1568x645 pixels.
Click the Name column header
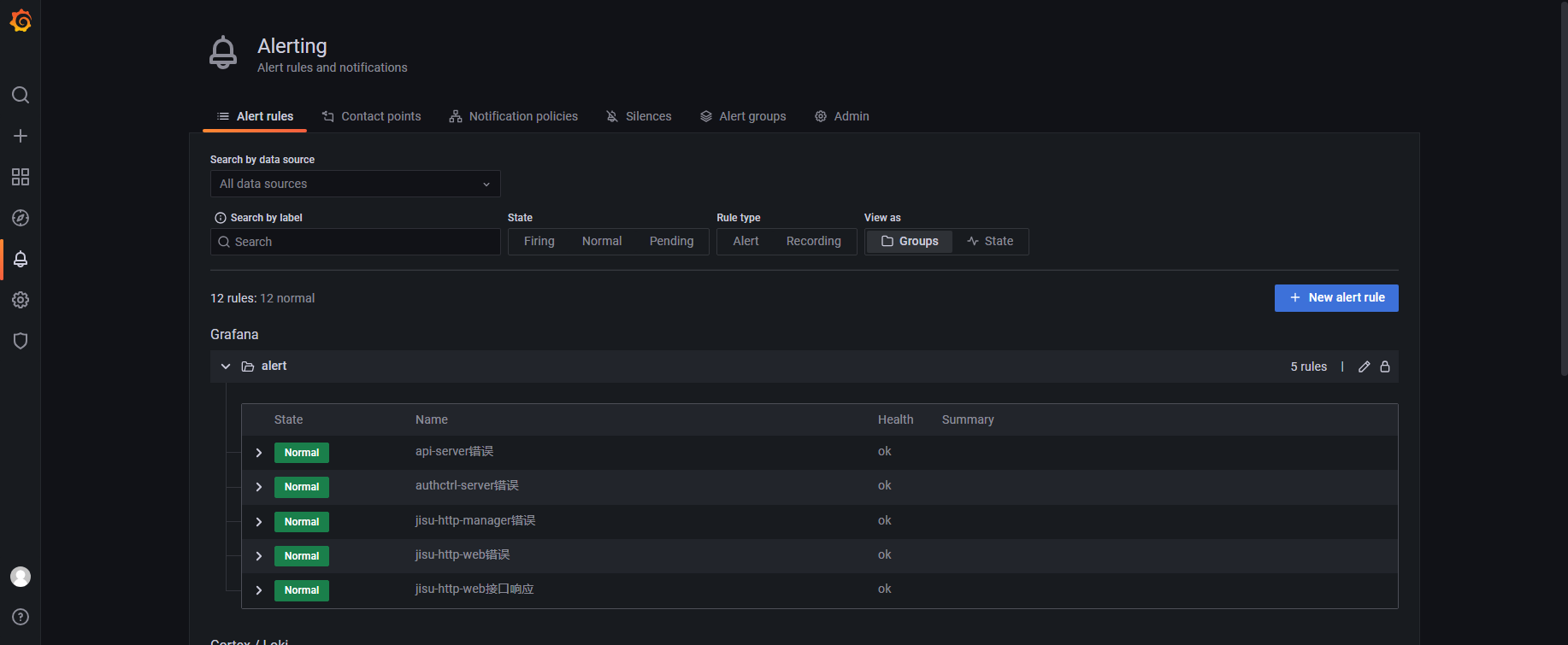tap(432, 419)
